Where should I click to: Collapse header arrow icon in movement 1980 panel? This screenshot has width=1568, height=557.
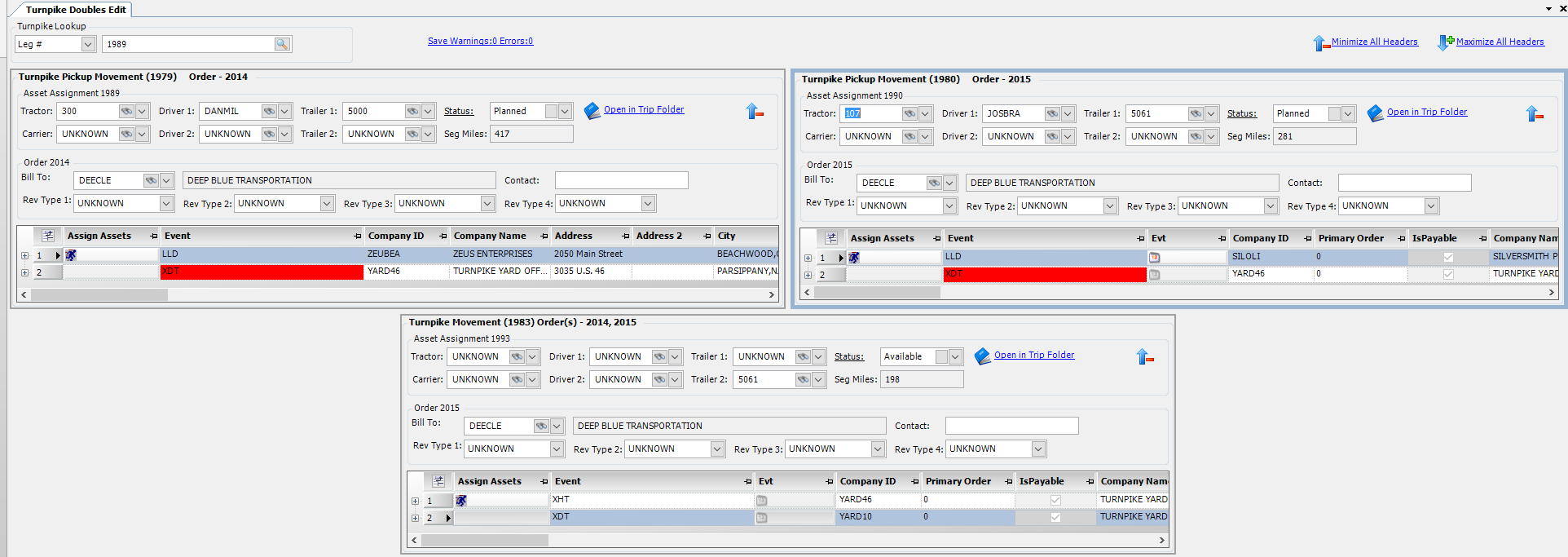click(1535, 114)
